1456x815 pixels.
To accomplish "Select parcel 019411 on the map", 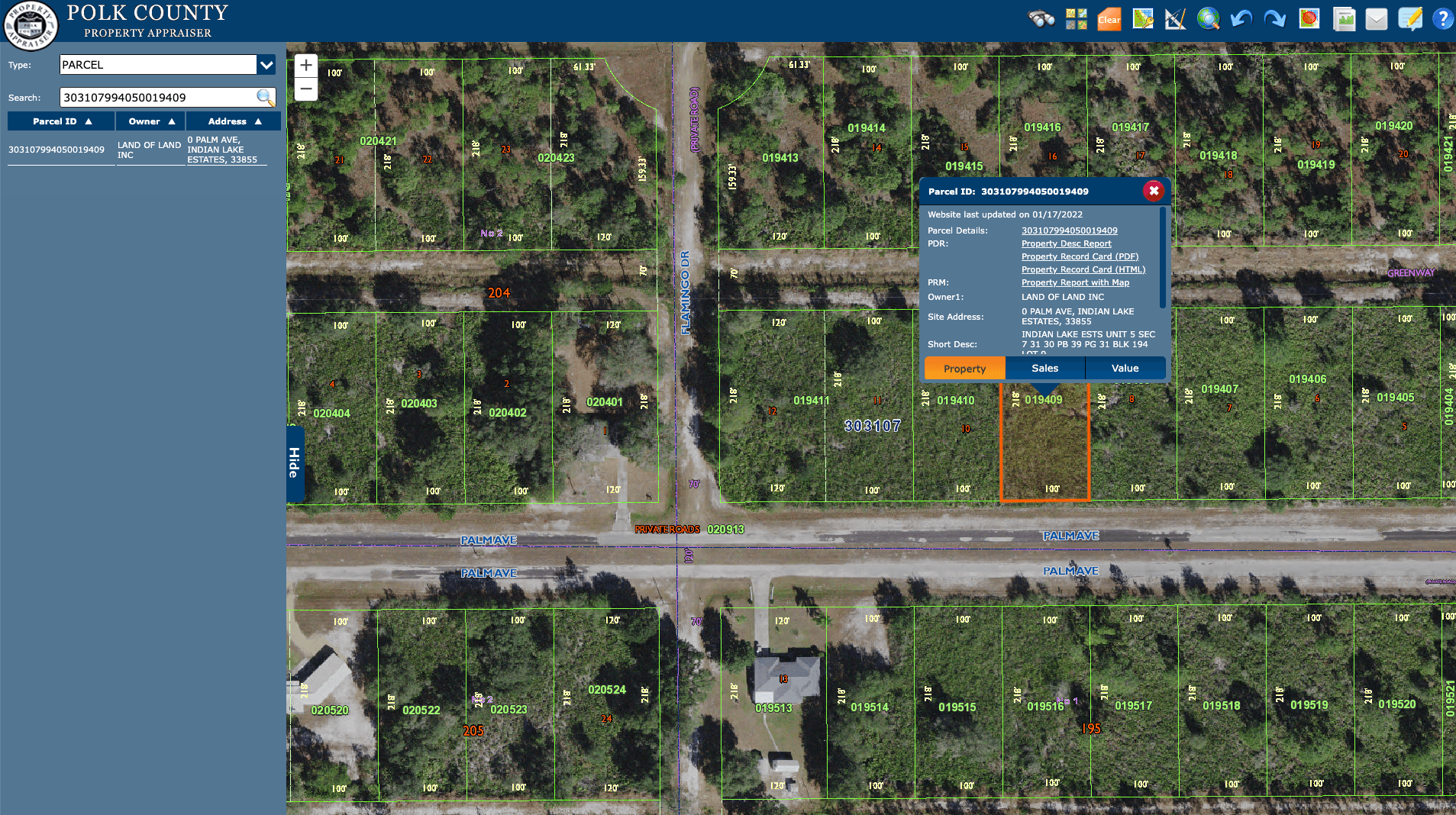I will 811,401.
